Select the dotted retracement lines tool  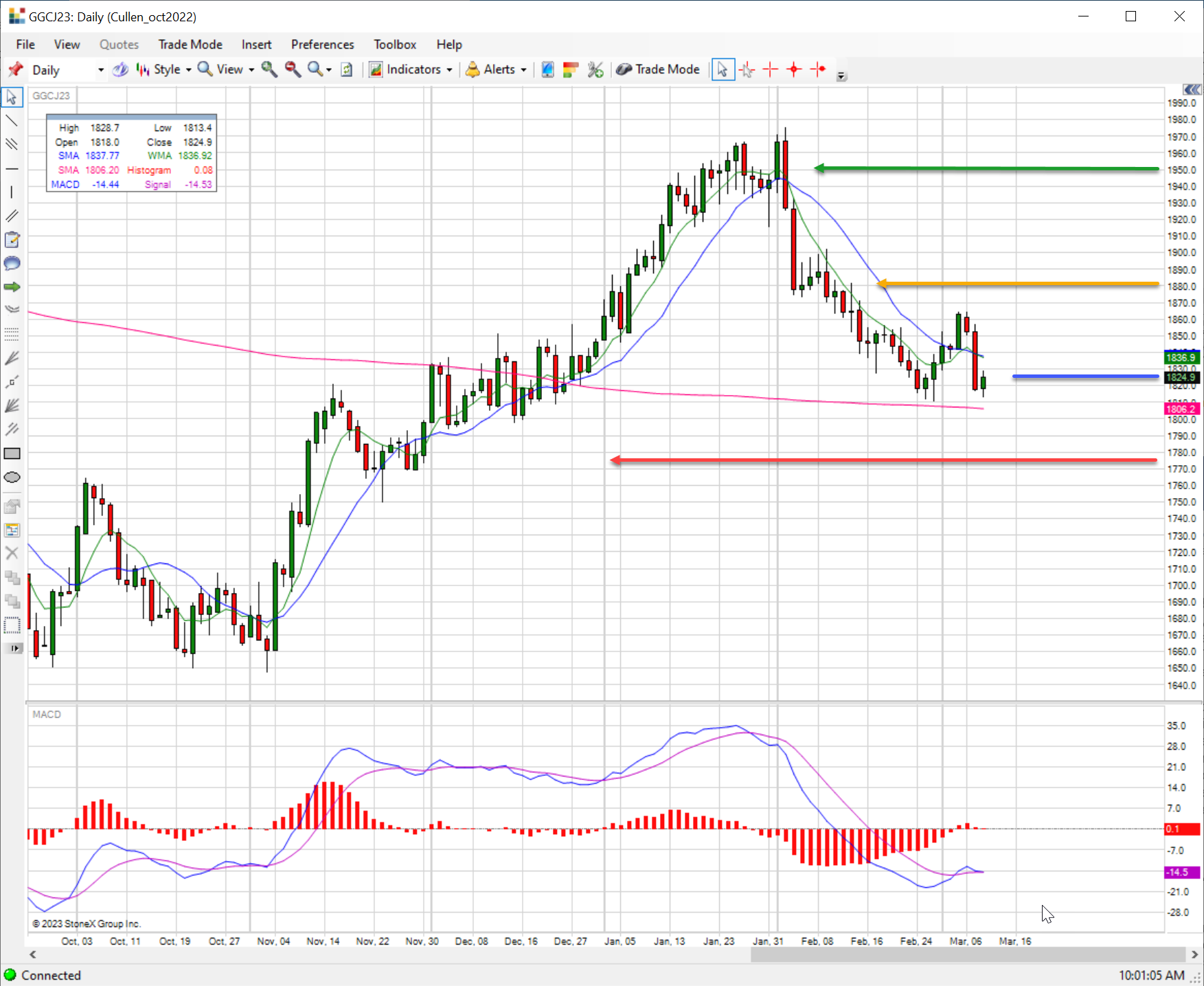tap(12, 334)
